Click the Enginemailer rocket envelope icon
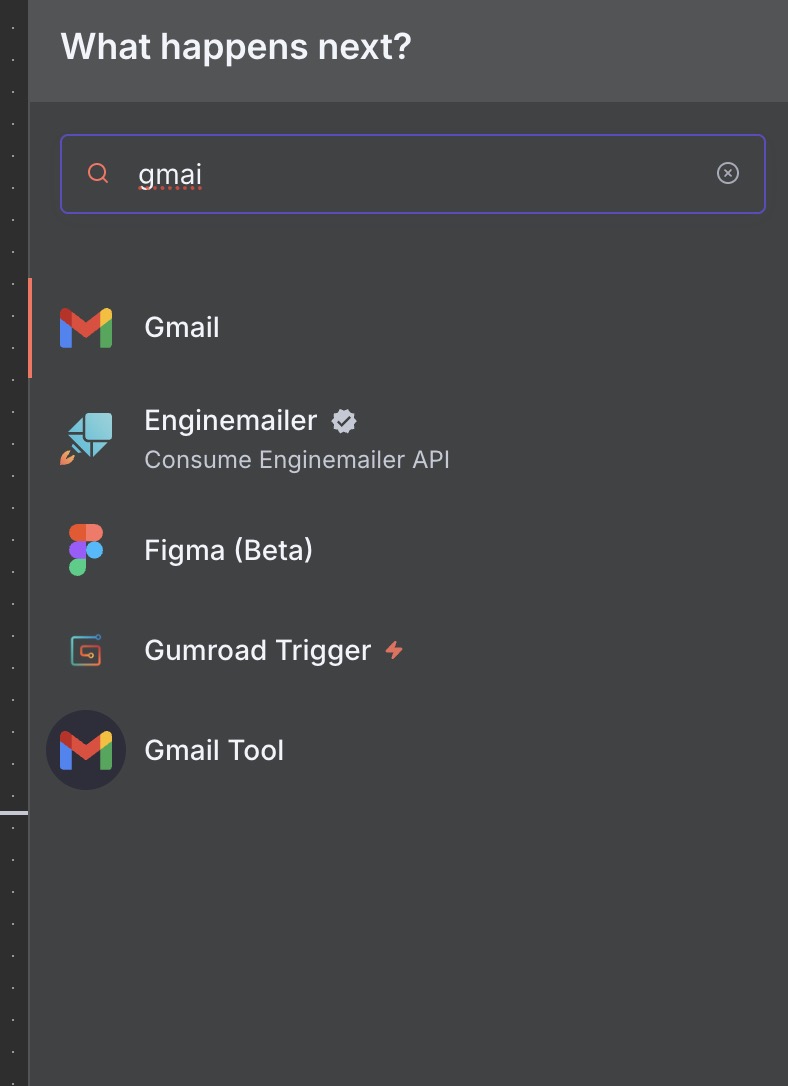The image size is (788, 1086). pos(86,439)
